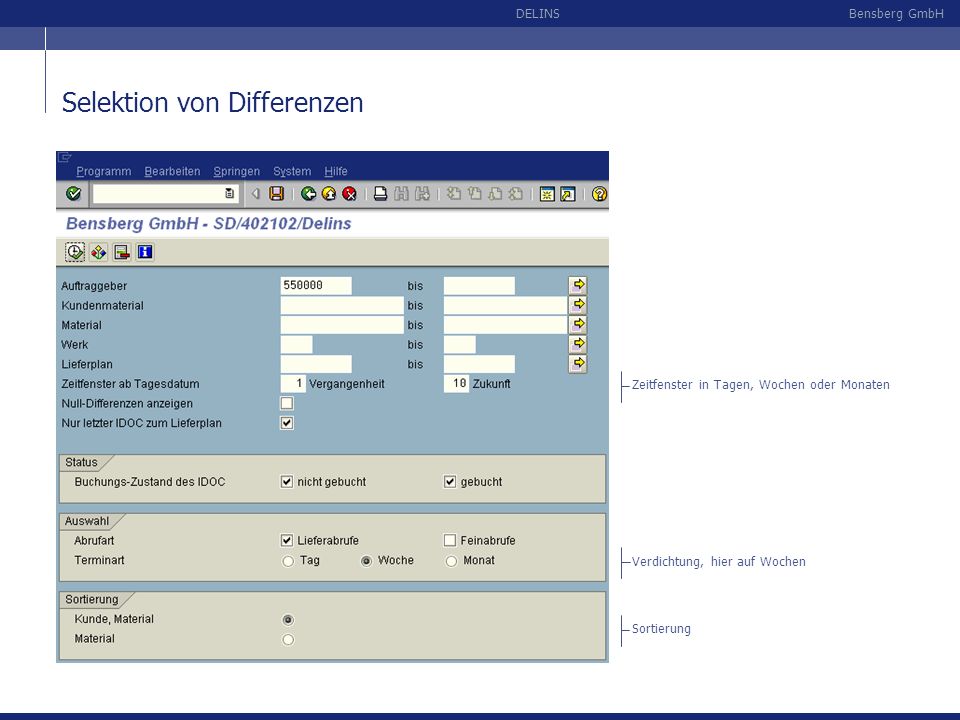The image size is (960, 720).
Task: Click the Previous Page icon
Action: click(474, 194)
